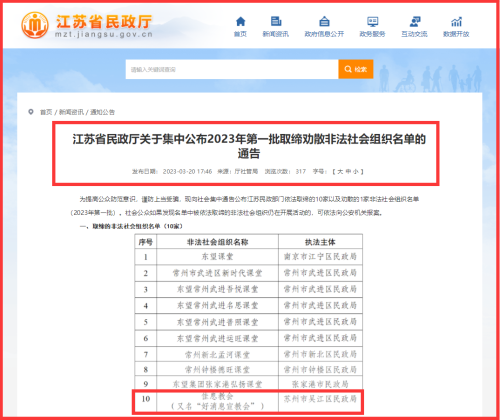Open the 互动交流 interaction icon

pos(415,22)
